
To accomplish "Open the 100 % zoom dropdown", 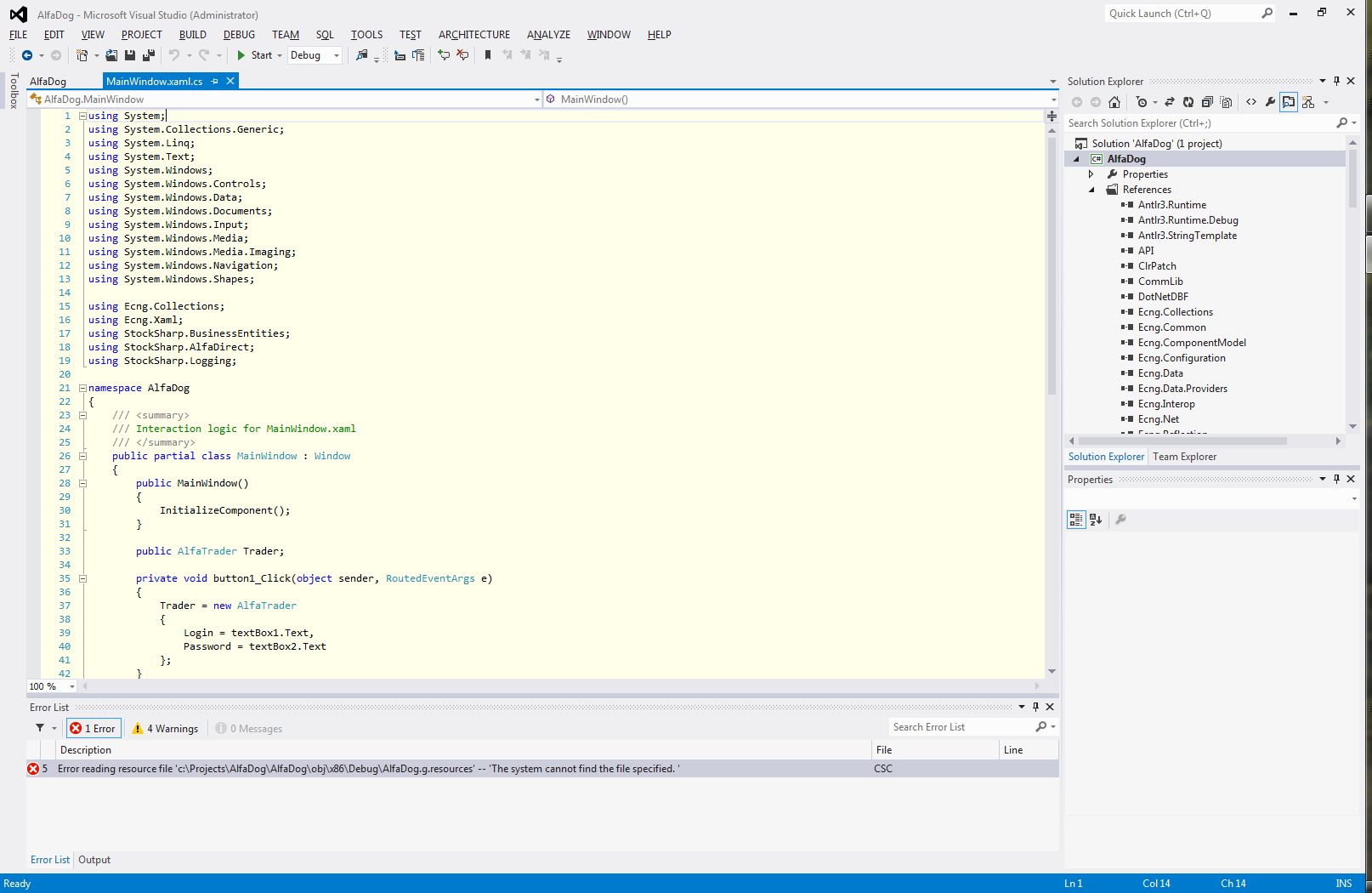I will pos(72,686).
